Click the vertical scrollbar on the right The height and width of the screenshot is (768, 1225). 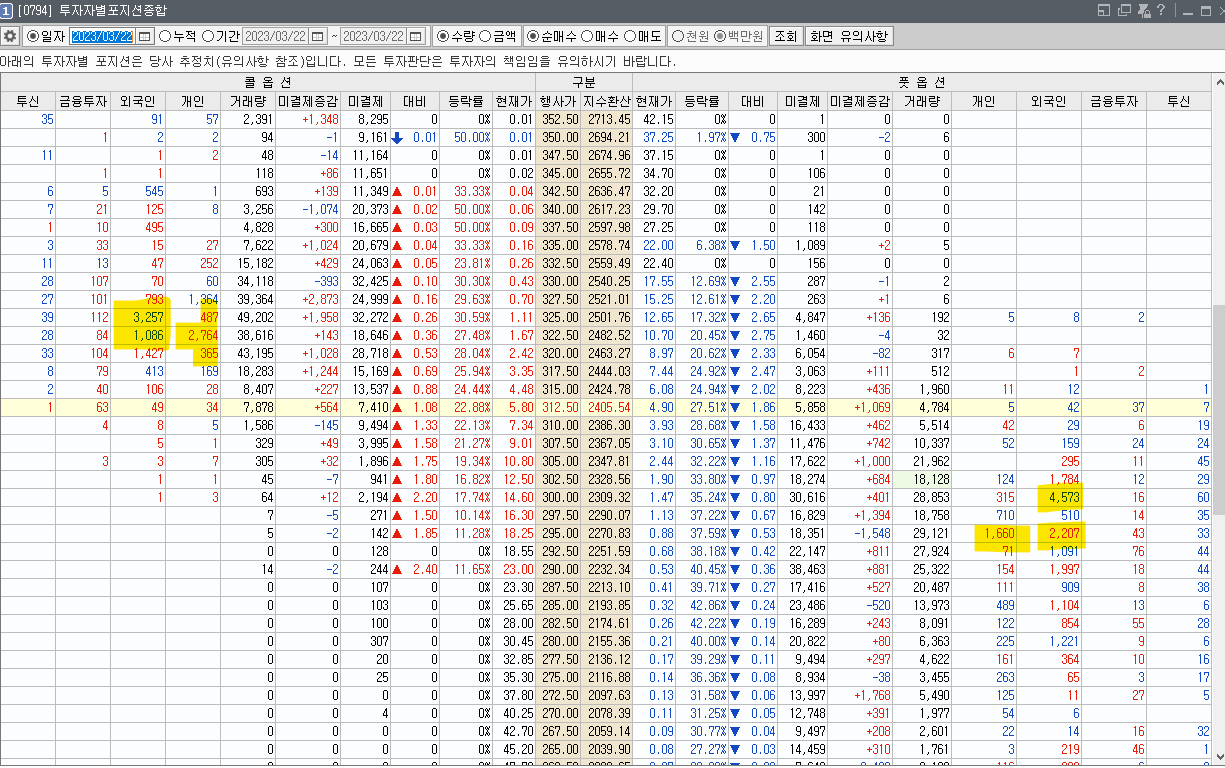(1217, 400)
